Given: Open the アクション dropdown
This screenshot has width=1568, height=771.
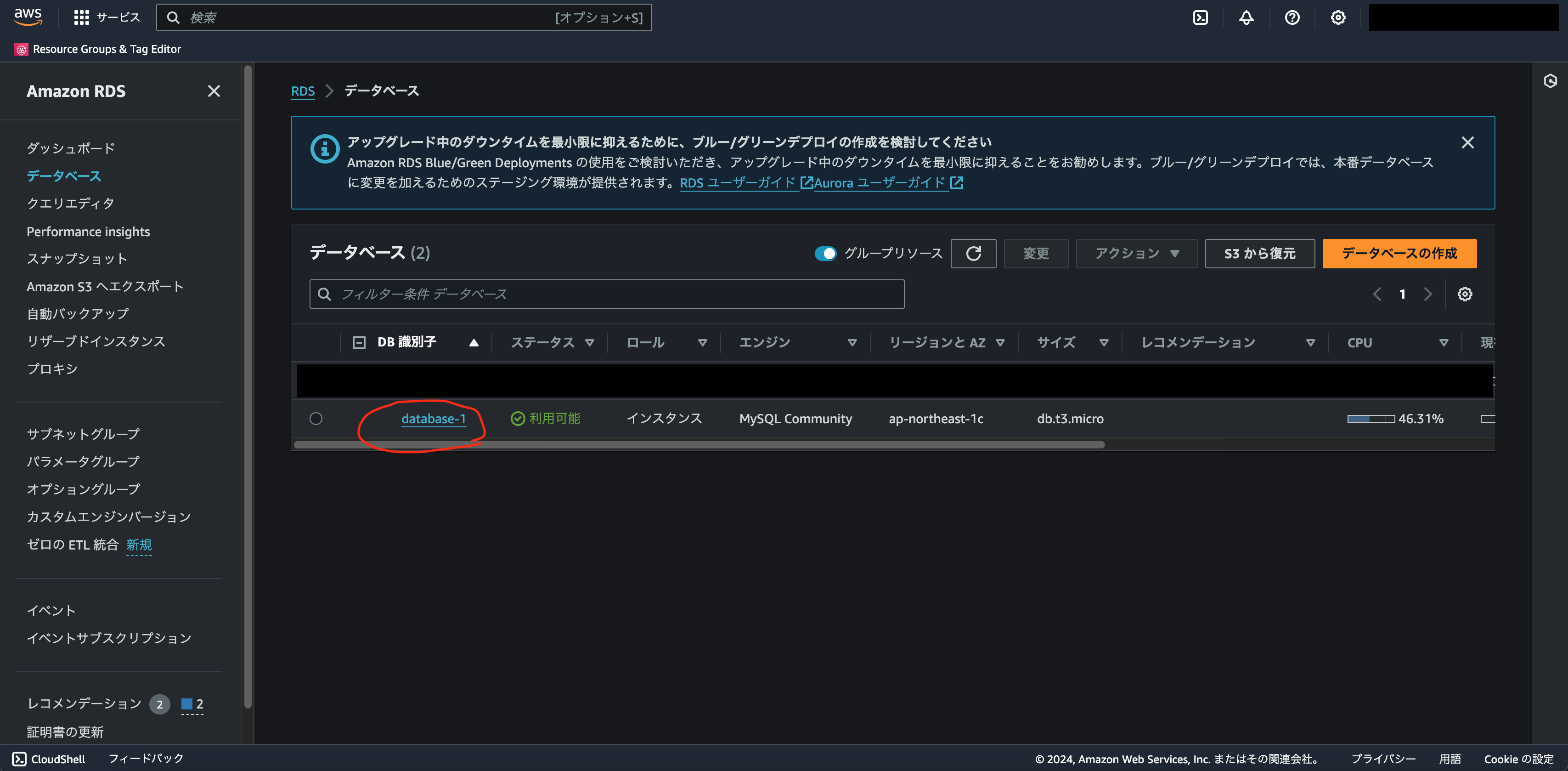Looking at the screenshot, I should point(1136,253).
